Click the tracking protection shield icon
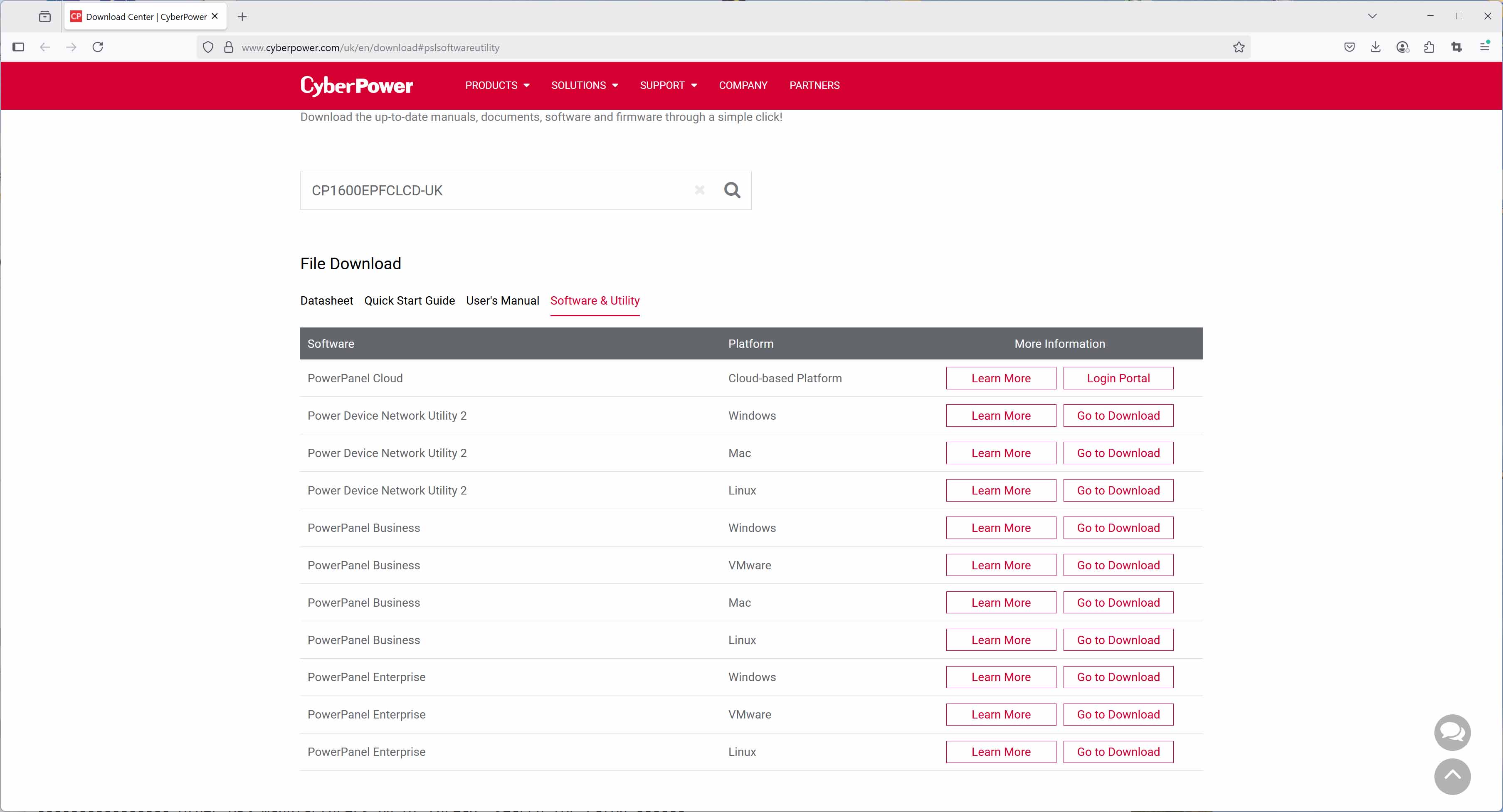The height and width of the screenshot is (812, 1503). coord(208,47)
